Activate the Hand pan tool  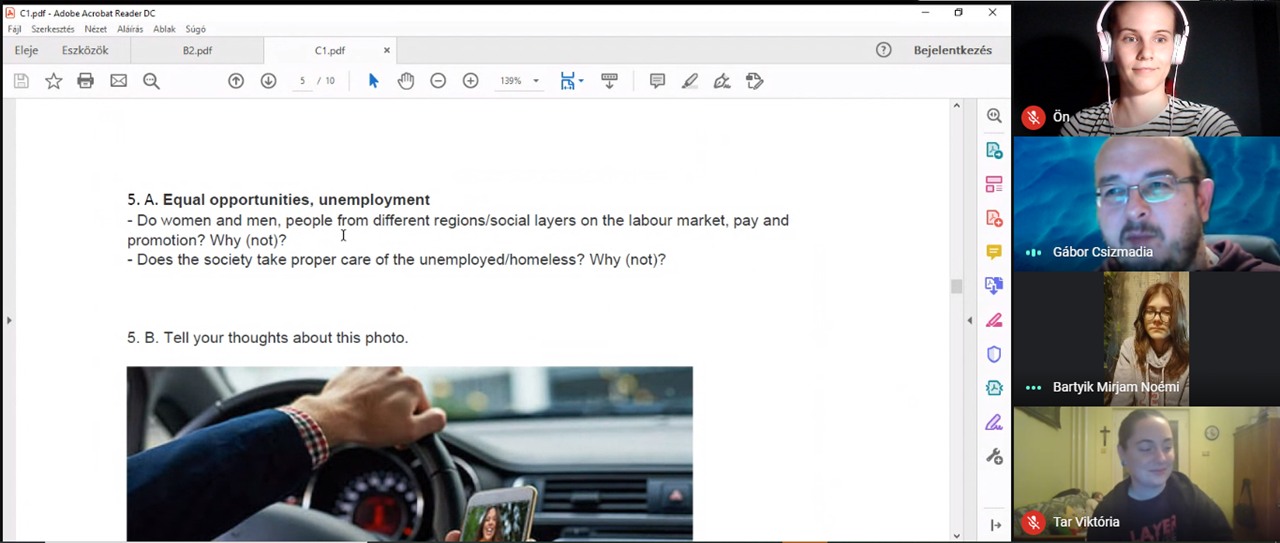click(x=405, y=81)
